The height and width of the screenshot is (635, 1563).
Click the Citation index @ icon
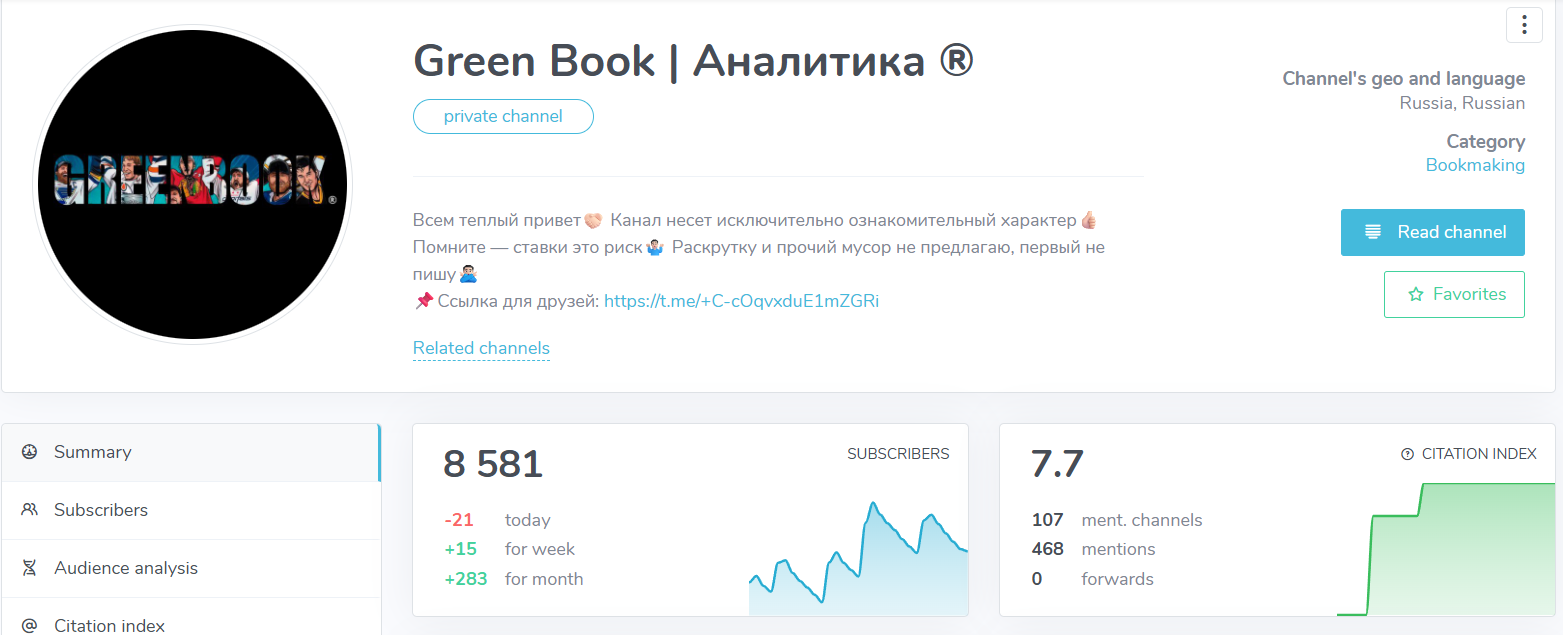point(30,626)
